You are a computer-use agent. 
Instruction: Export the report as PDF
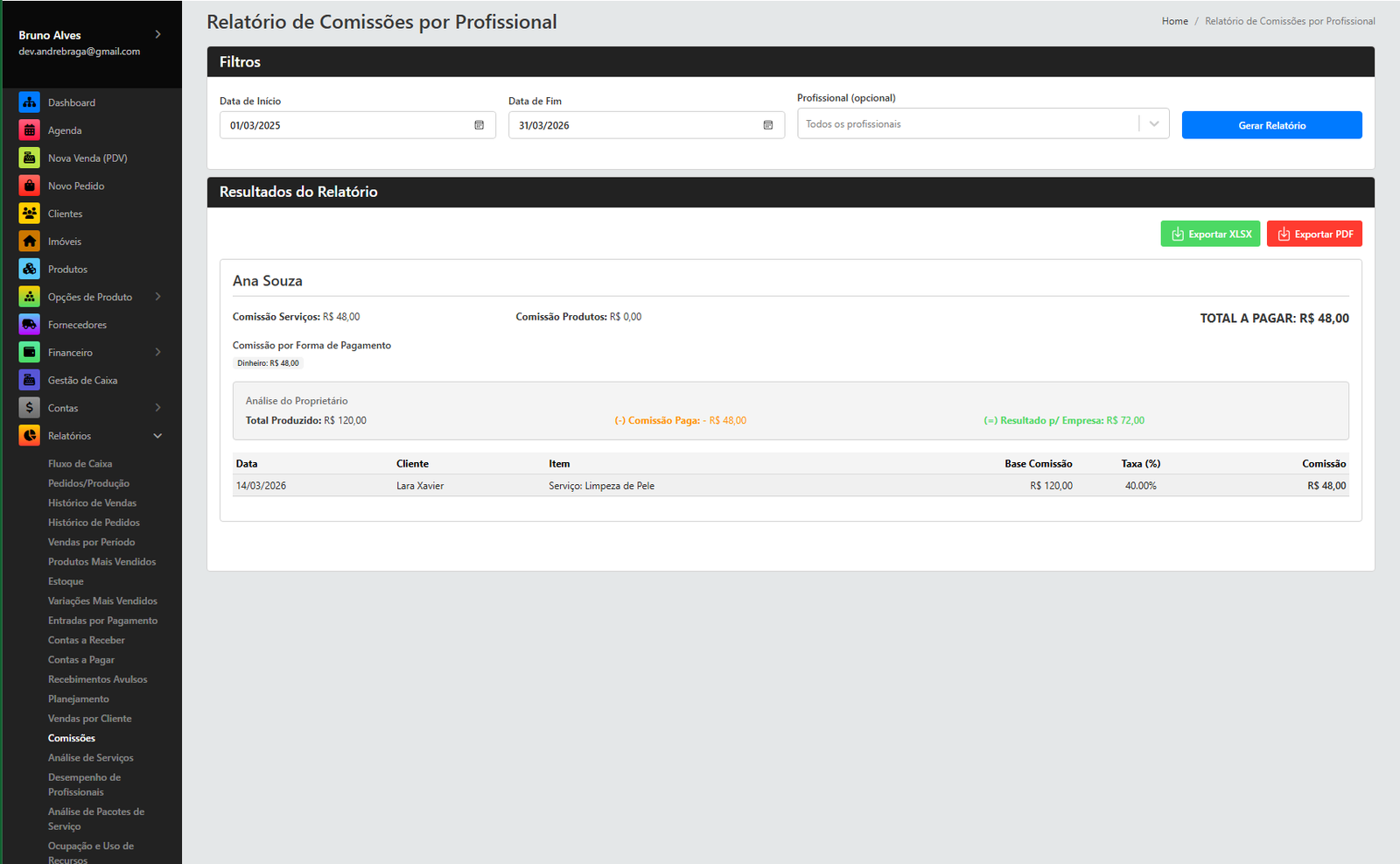[x=1314, y=234]
